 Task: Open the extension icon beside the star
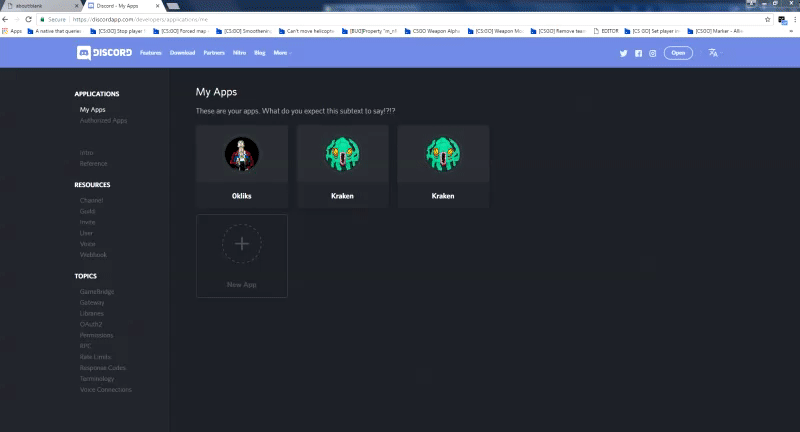[782, 20]
